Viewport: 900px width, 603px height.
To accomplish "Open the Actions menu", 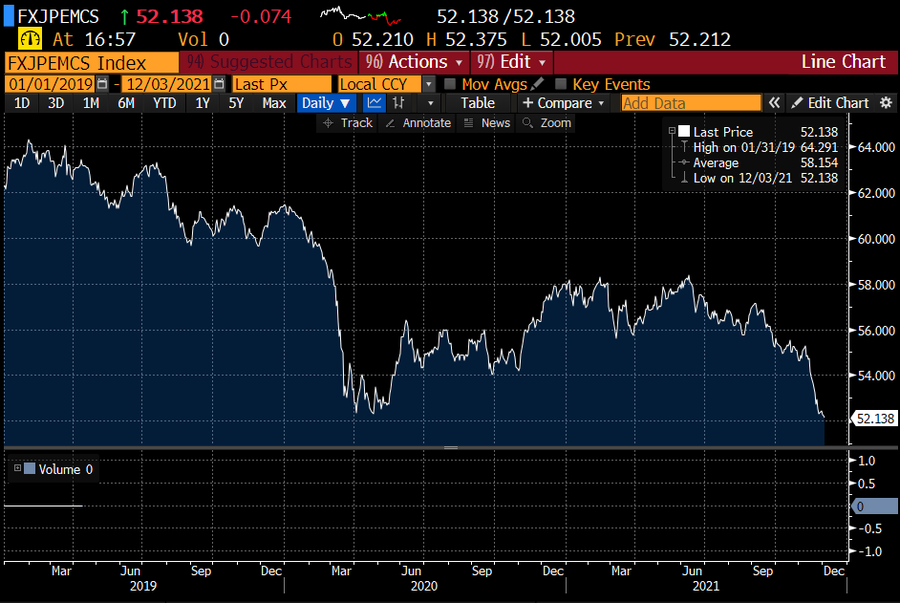I will 415,62.
